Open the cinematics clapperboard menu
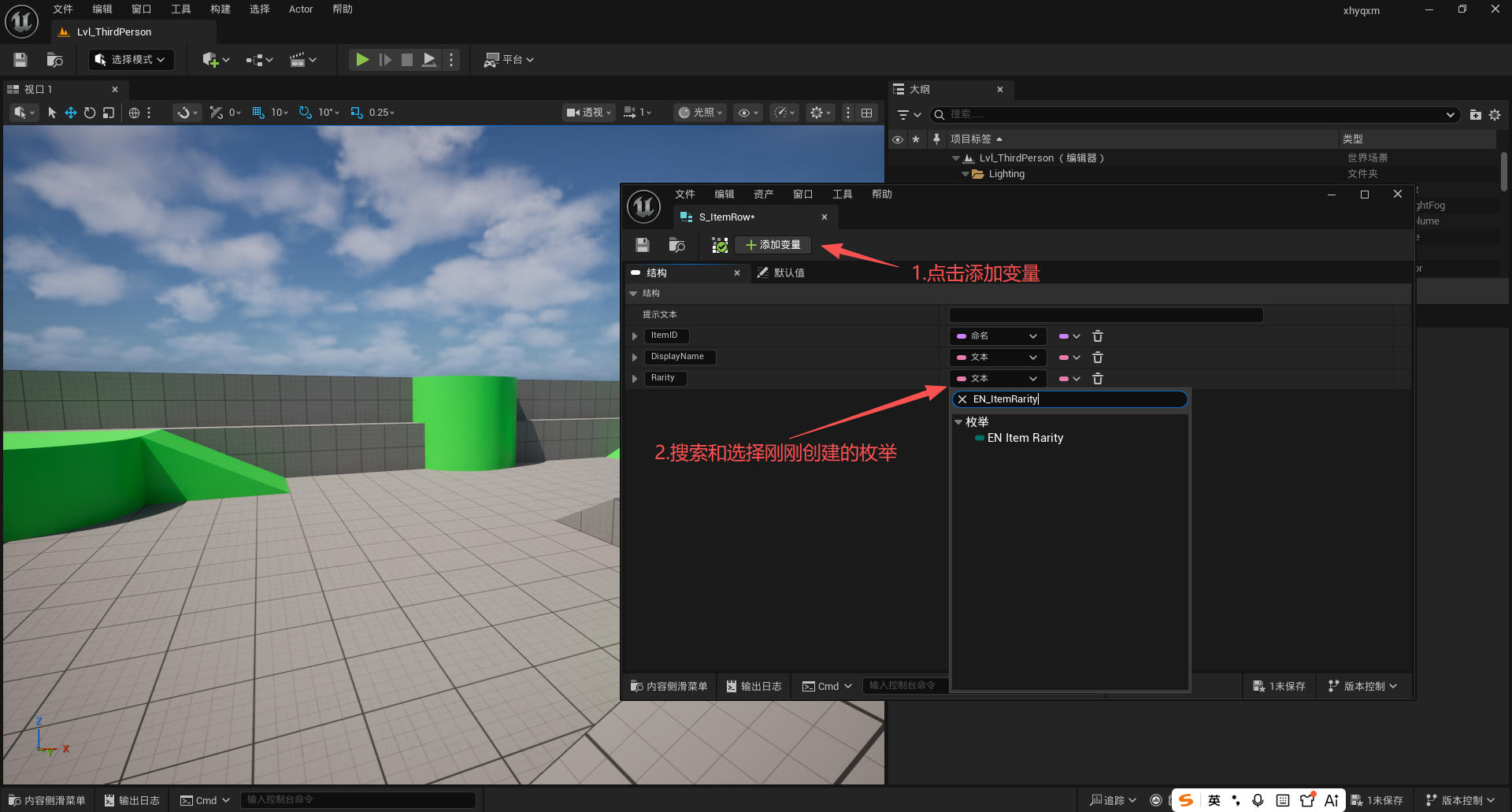Screen dimensions: 1512x812 (302, 60)
